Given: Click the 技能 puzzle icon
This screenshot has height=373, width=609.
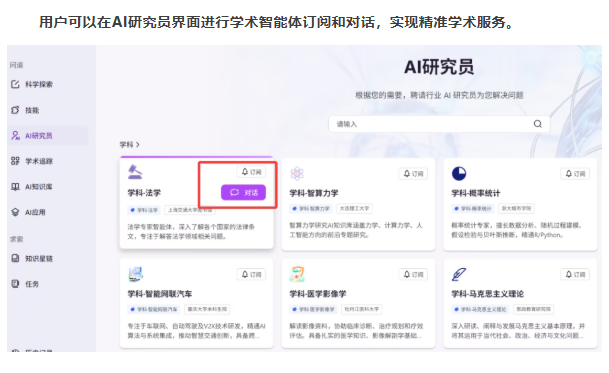Looking at the screenshot, I should 15,110.
